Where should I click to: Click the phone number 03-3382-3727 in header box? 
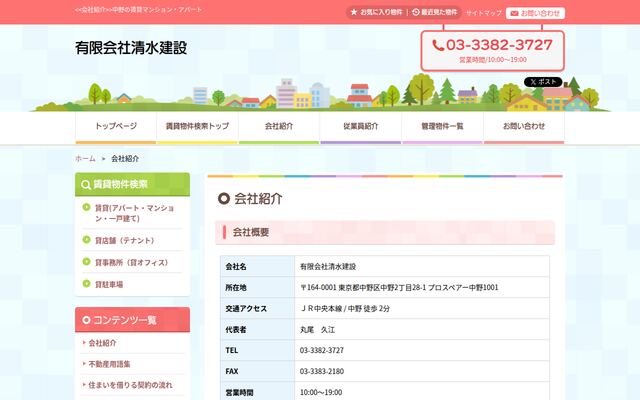(499, 45)
